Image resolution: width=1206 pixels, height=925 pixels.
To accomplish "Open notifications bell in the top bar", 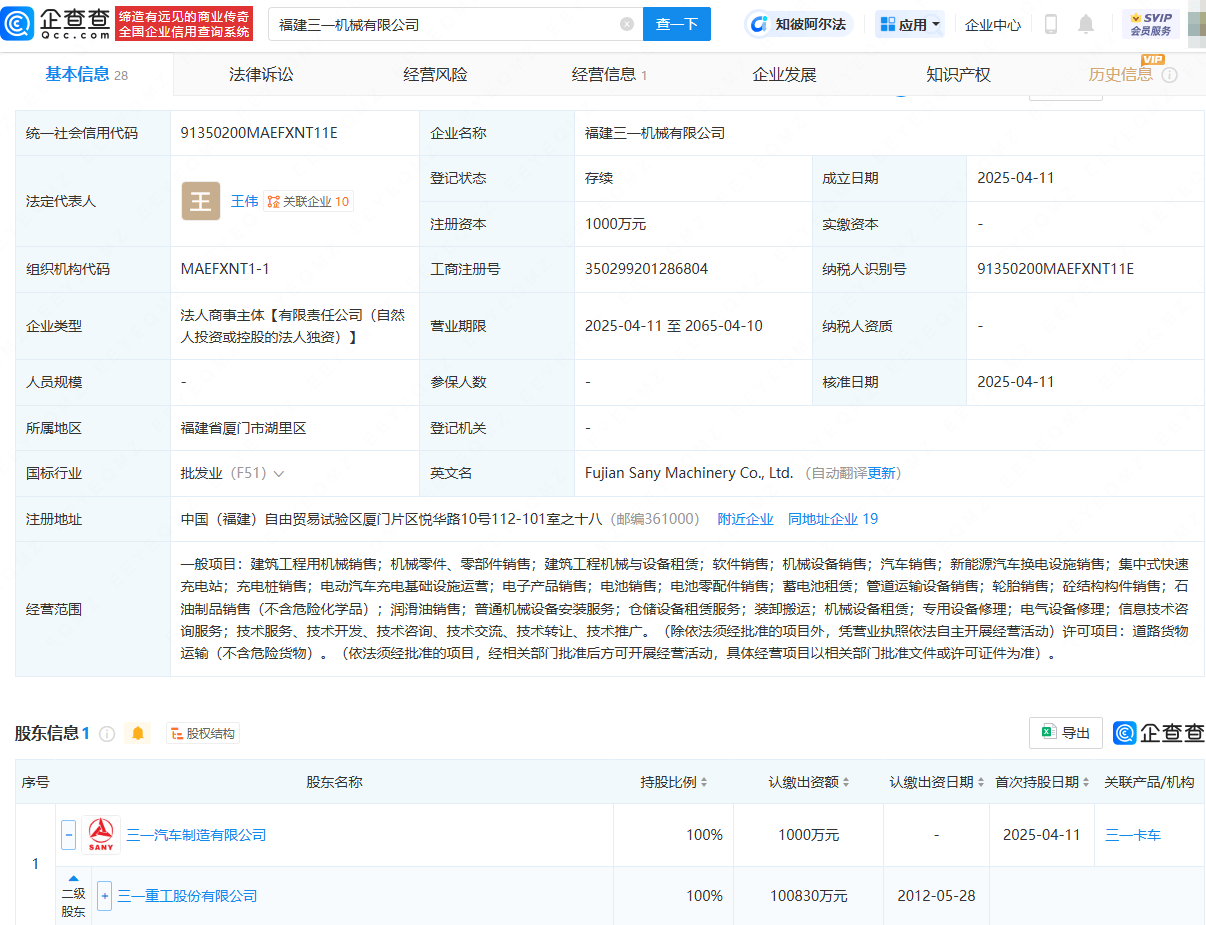I will [1086, 24].
